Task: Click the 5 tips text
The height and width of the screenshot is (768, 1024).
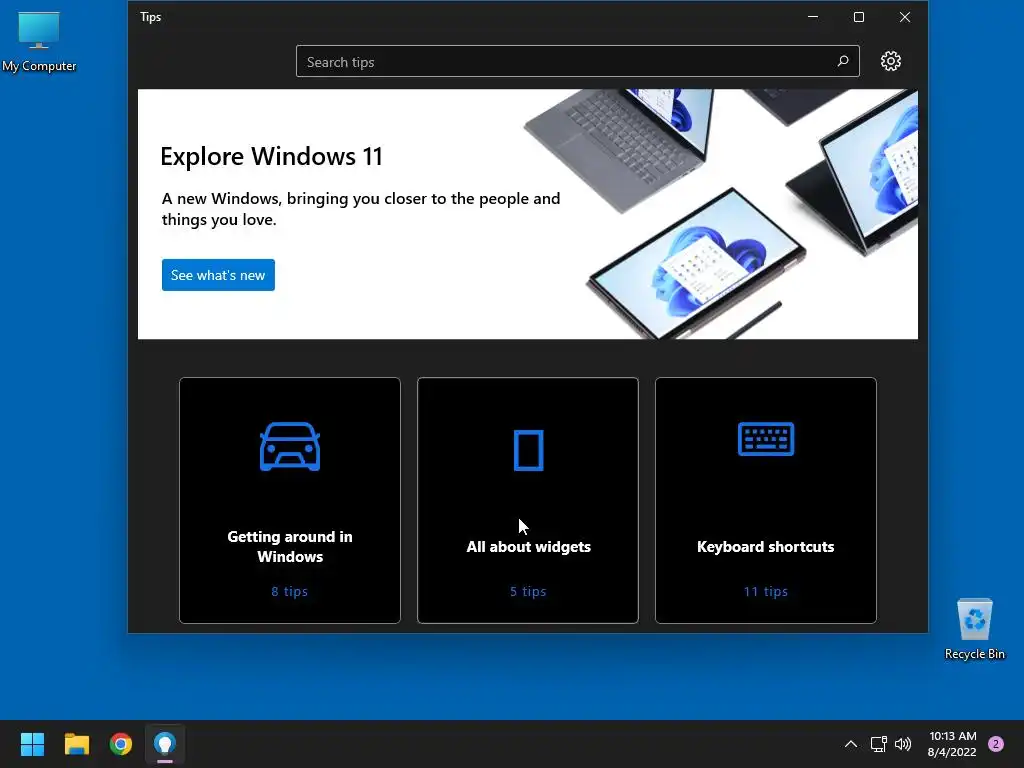Action: (x=528, y=591)
